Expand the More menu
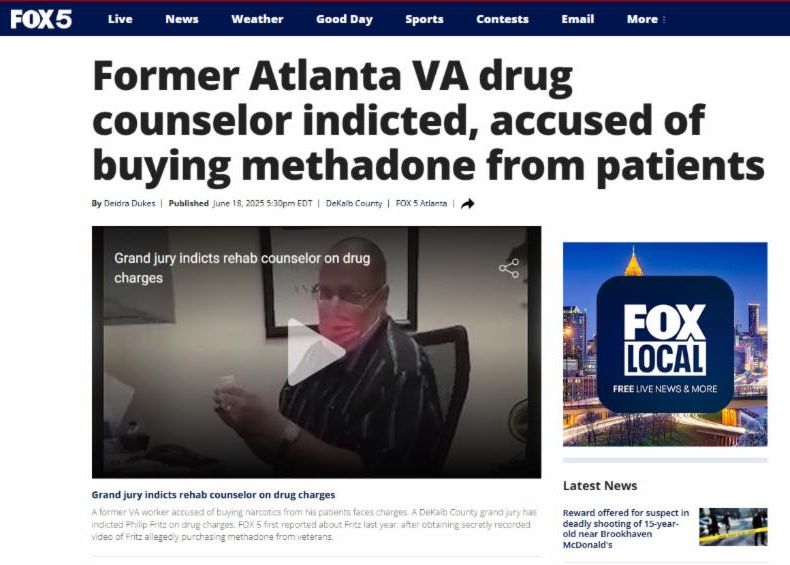Screen dimensions: 790x565 [x=646, y=19]
